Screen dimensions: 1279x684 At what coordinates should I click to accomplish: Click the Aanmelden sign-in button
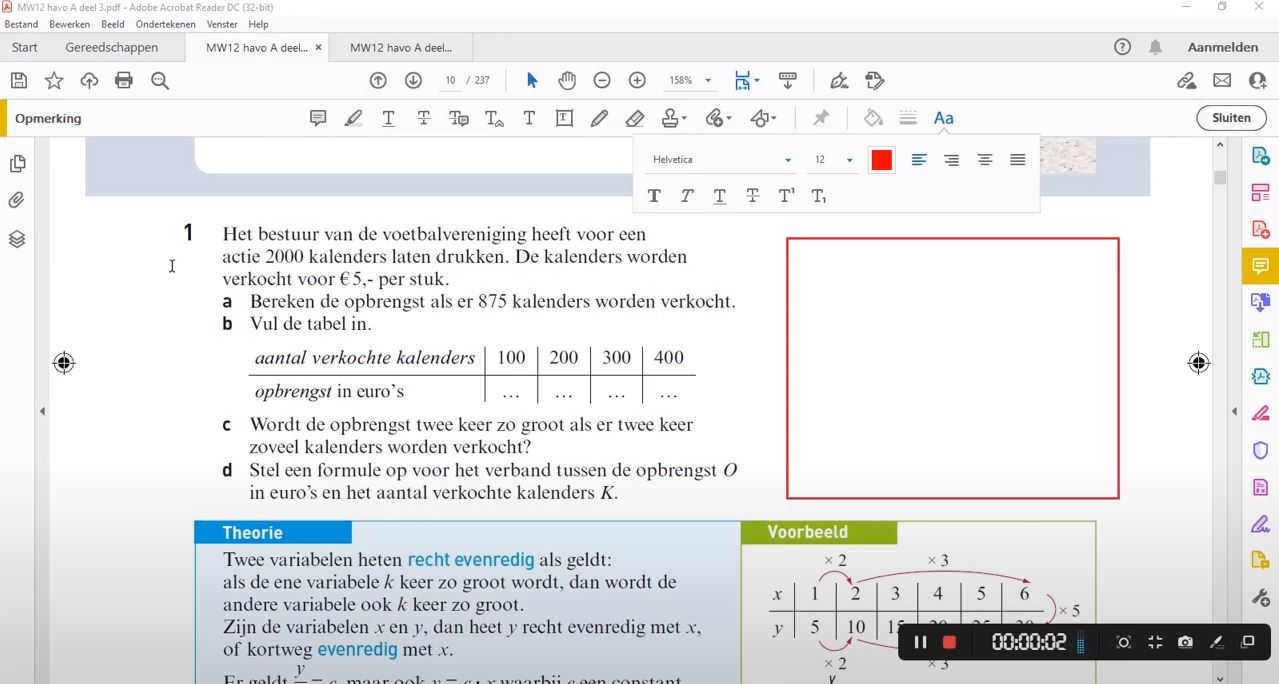point(1223,47)
